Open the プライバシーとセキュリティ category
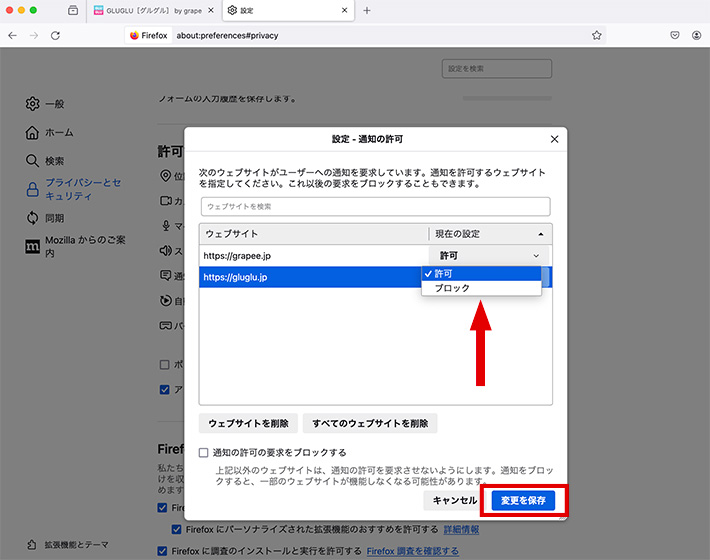 (73, 189)
